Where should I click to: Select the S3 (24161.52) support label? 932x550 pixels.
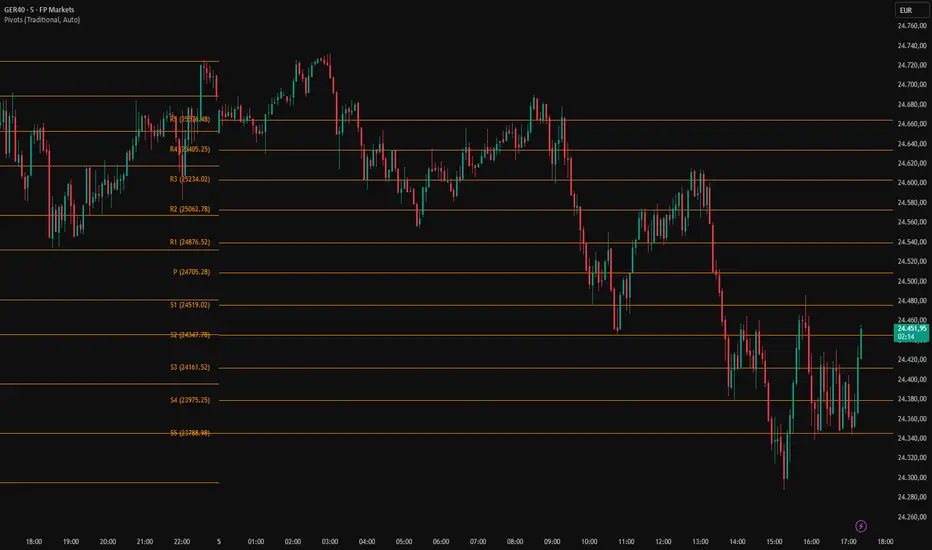pyautogui.click(x=189, y=368)
